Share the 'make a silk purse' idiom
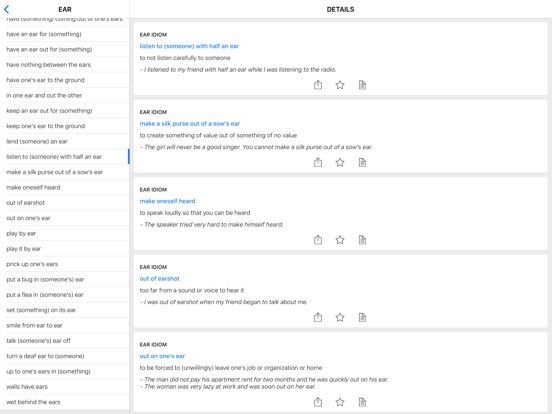 tap(318, 162)
